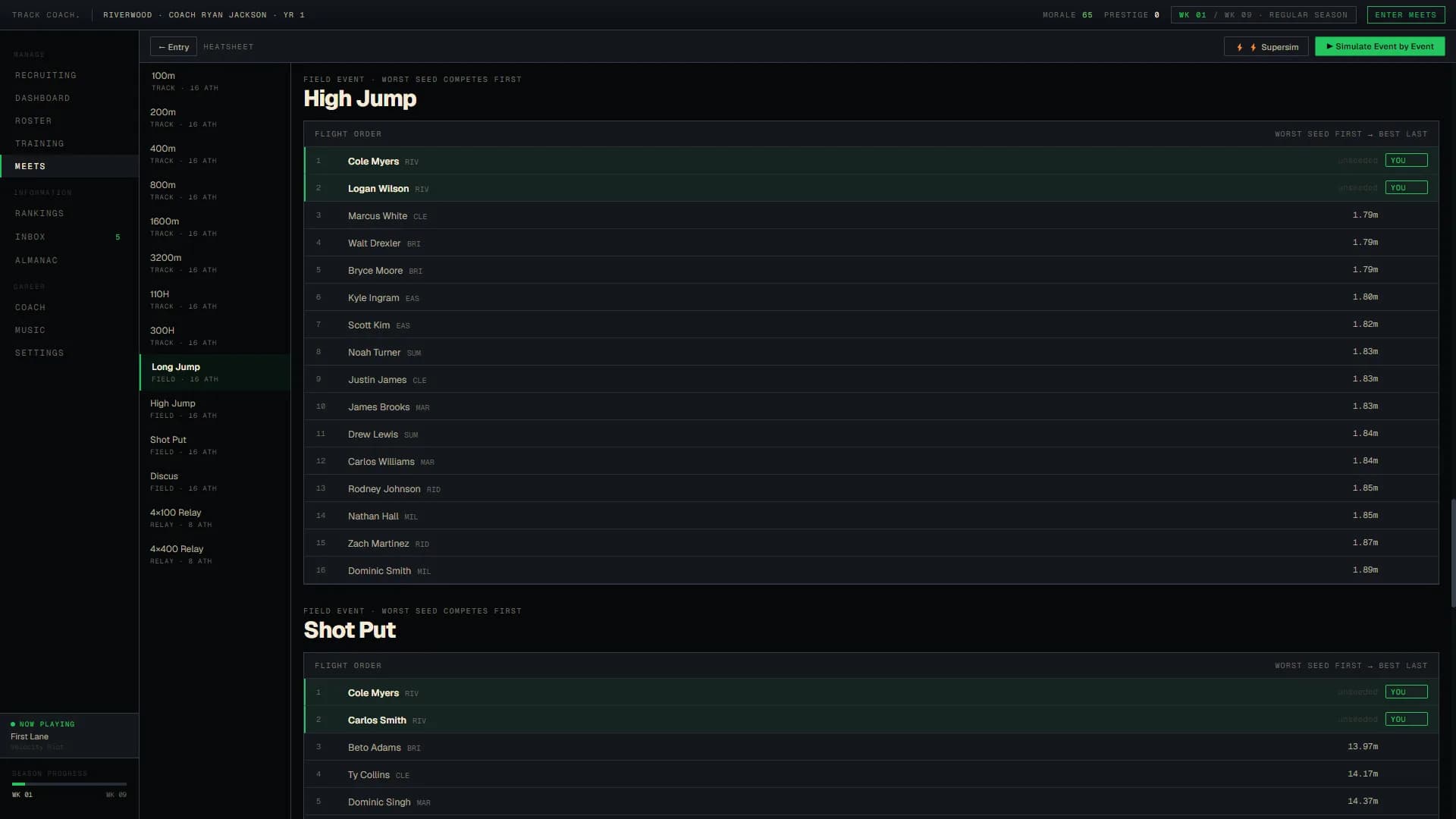Select the 1600m event
1456x819 pixels.
tap(215, 227)
